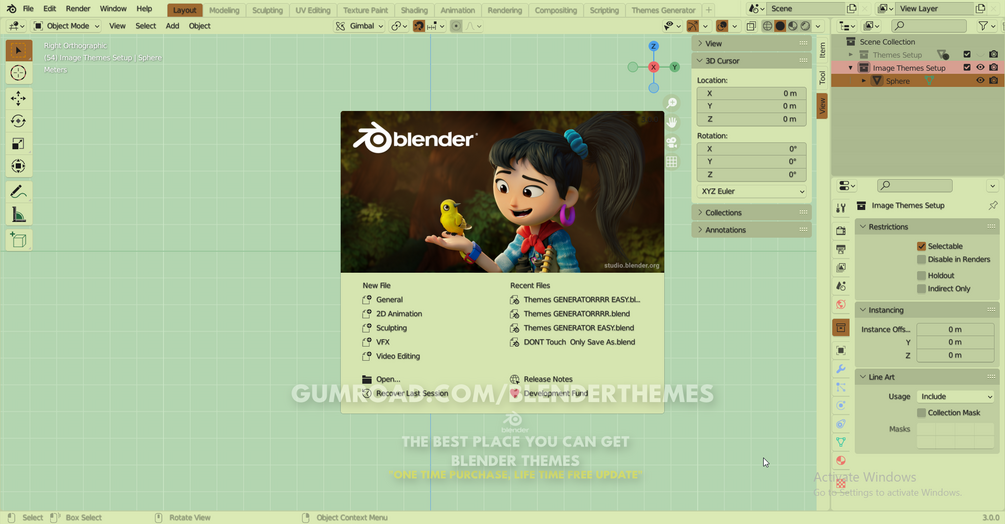The image size is (1005, 524).
Task: Open the Output properties tab icon
Action: (841, 249)
